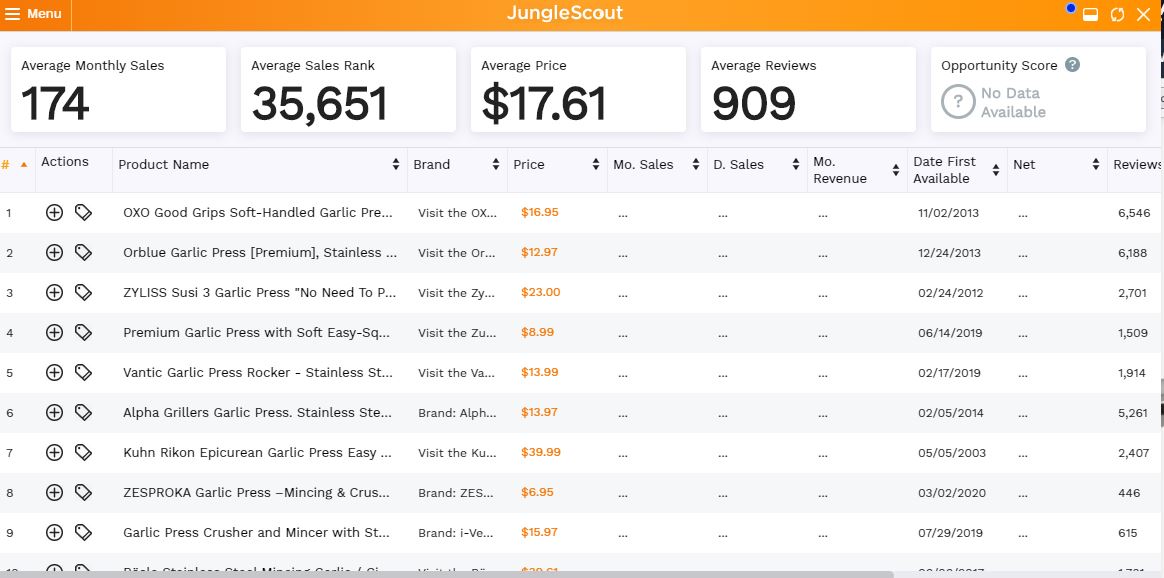The height and width of the screenshot is (578, 1164).
Task: Add the OXO Good Grips product via plus icon
Action: pos(54,212)
